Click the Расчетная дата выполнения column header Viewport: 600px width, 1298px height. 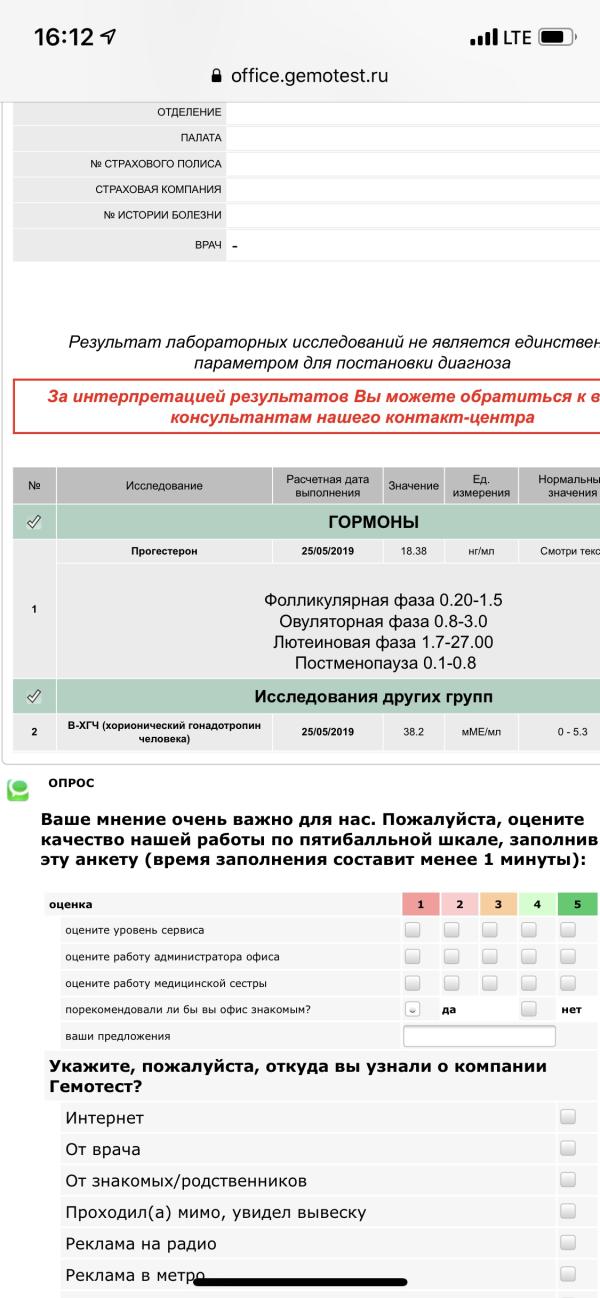[x=328, y=486]
